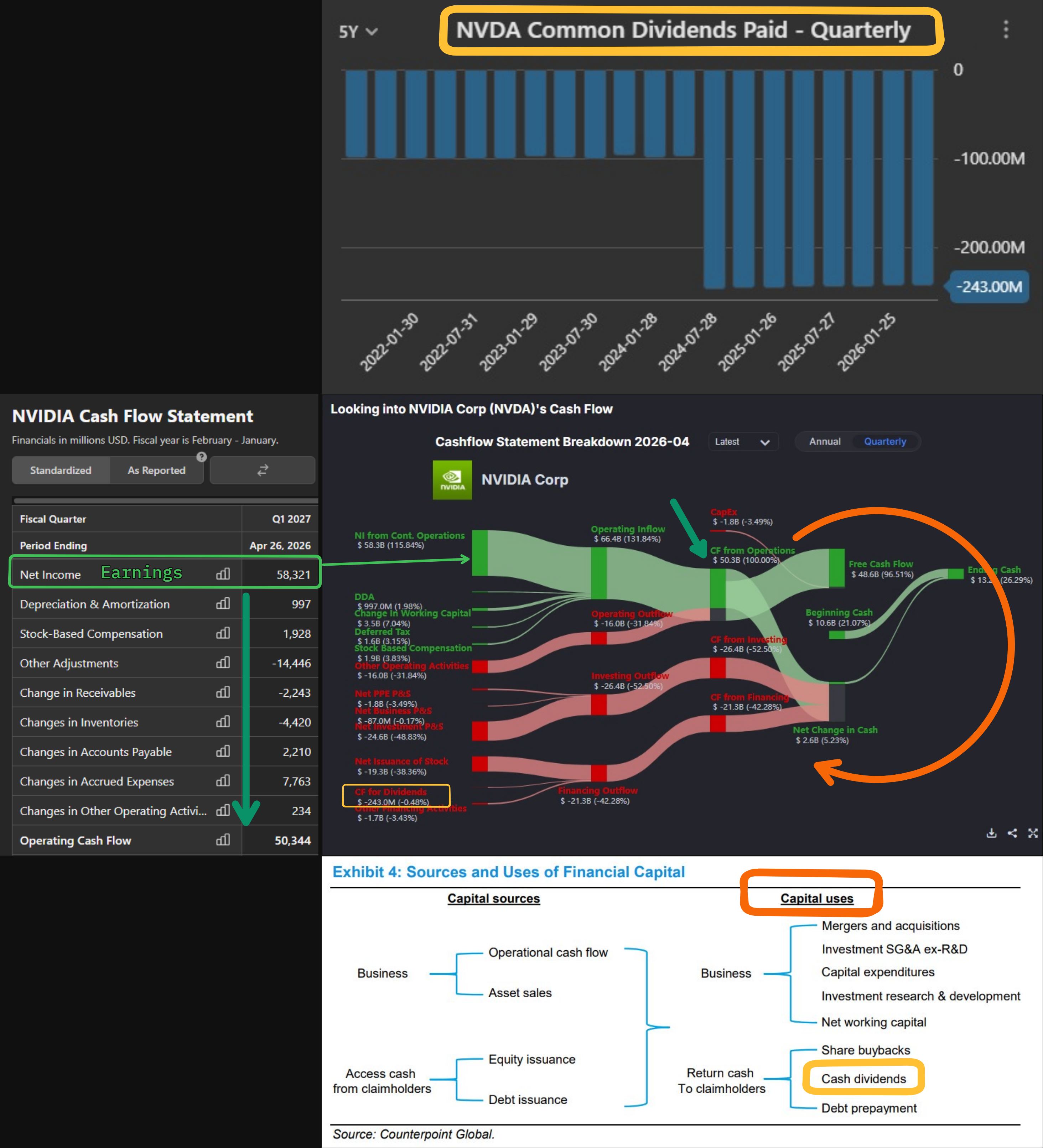The image size is (1043, 1148).
Task: Click the Net Issuance of Stock label
Action: (401, 761)
